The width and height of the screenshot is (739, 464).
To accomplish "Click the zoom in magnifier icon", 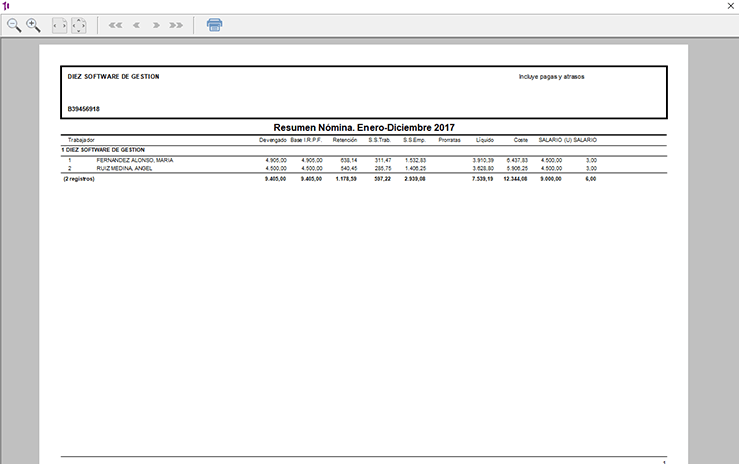I will click(33, 25).
